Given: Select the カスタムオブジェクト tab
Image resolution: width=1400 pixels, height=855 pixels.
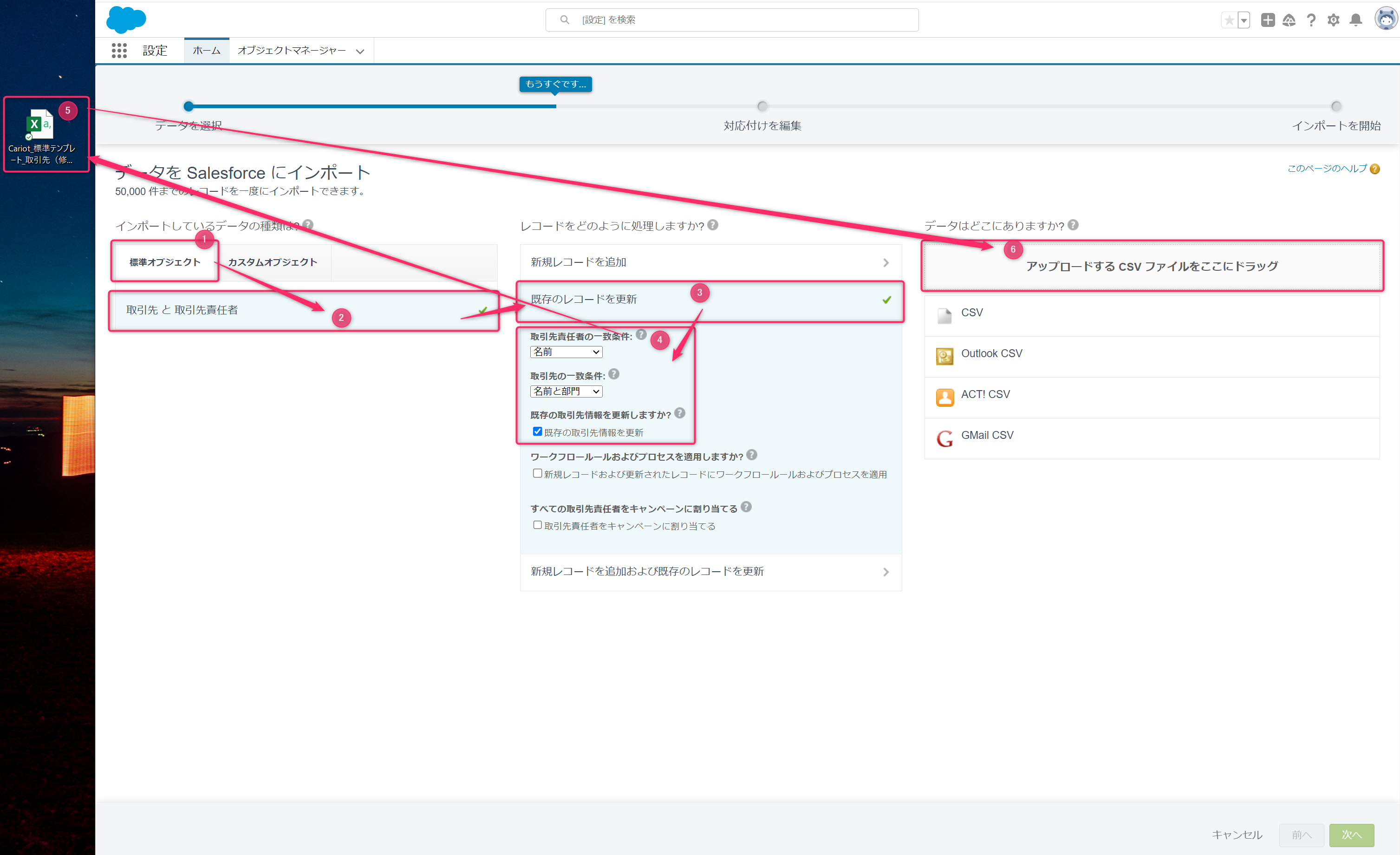Looking at the screenshot, I should click(x=273, y=262).
